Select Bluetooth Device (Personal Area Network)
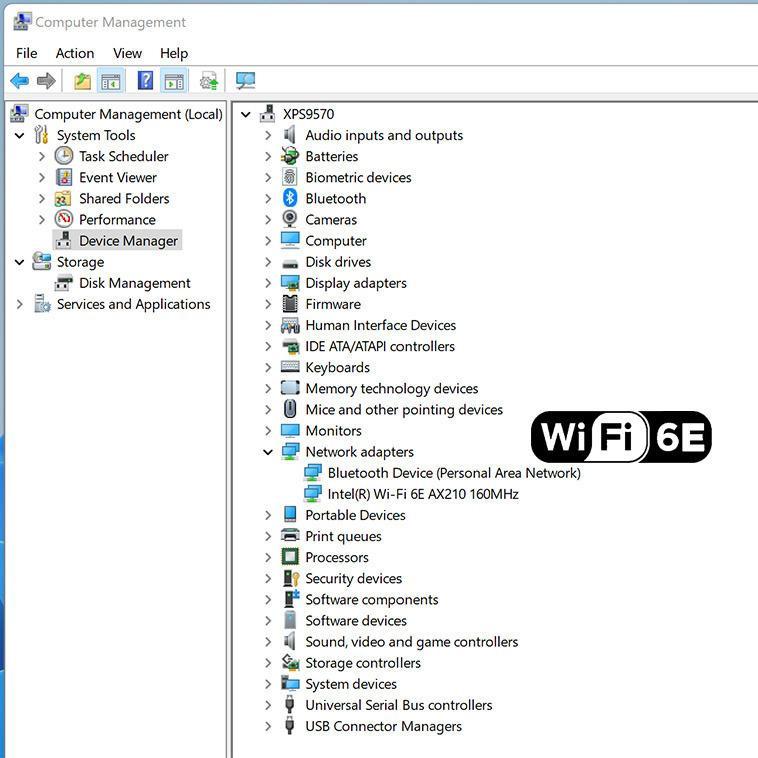The height and width of the screenshot is (758, 758). click(x=453, y=473)
